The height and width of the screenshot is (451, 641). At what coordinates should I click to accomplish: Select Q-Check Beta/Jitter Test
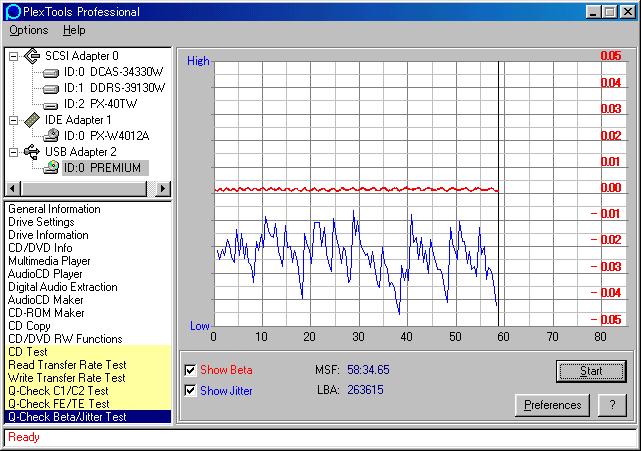pyautogui.click(x=88, y=417)
